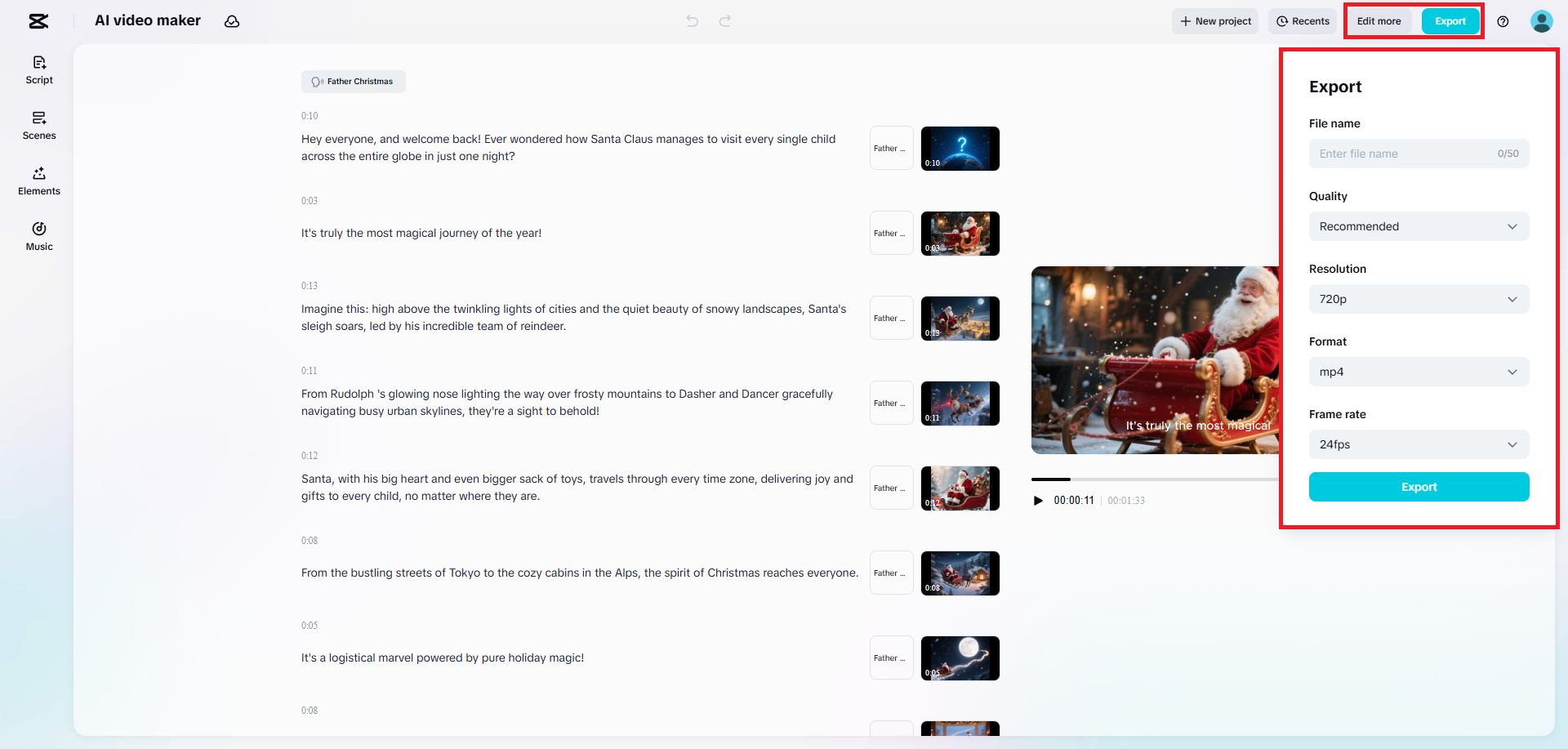Screen dimensions: 1568x749
Task: Click the Father voice chip beside 'Imagine this'
Action: point(892,319)
